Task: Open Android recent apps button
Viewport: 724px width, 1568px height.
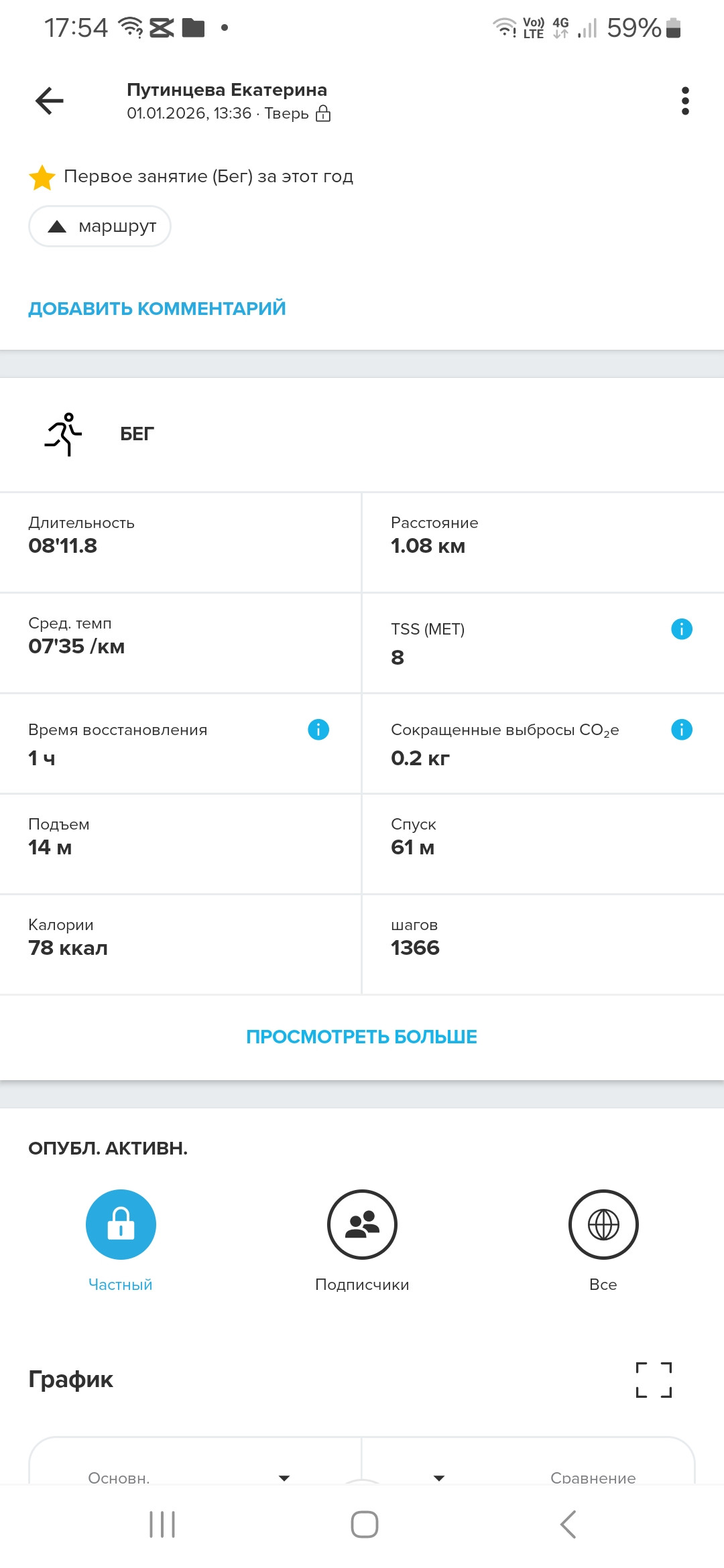Action: [162, 1524]
